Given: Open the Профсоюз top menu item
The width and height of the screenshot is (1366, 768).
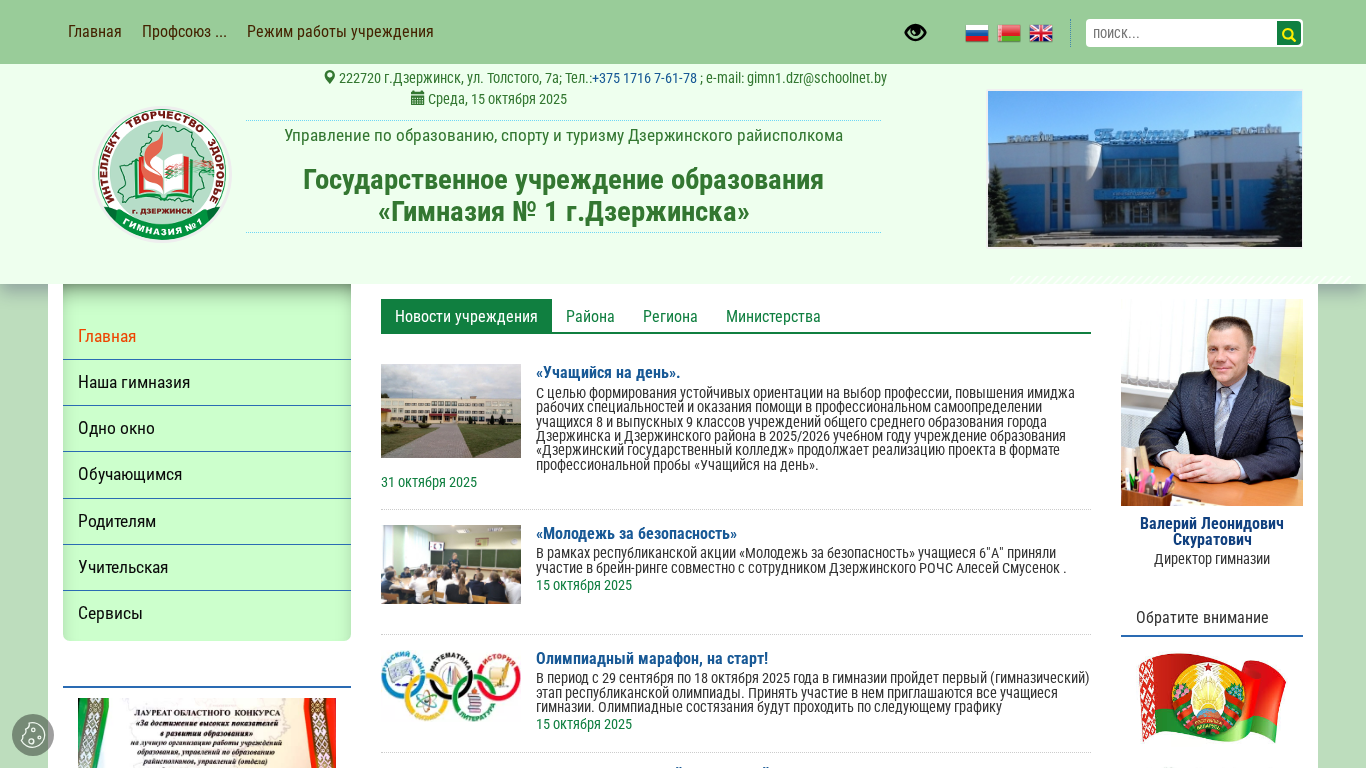Looking at the screenshot, I should (184, 31).
